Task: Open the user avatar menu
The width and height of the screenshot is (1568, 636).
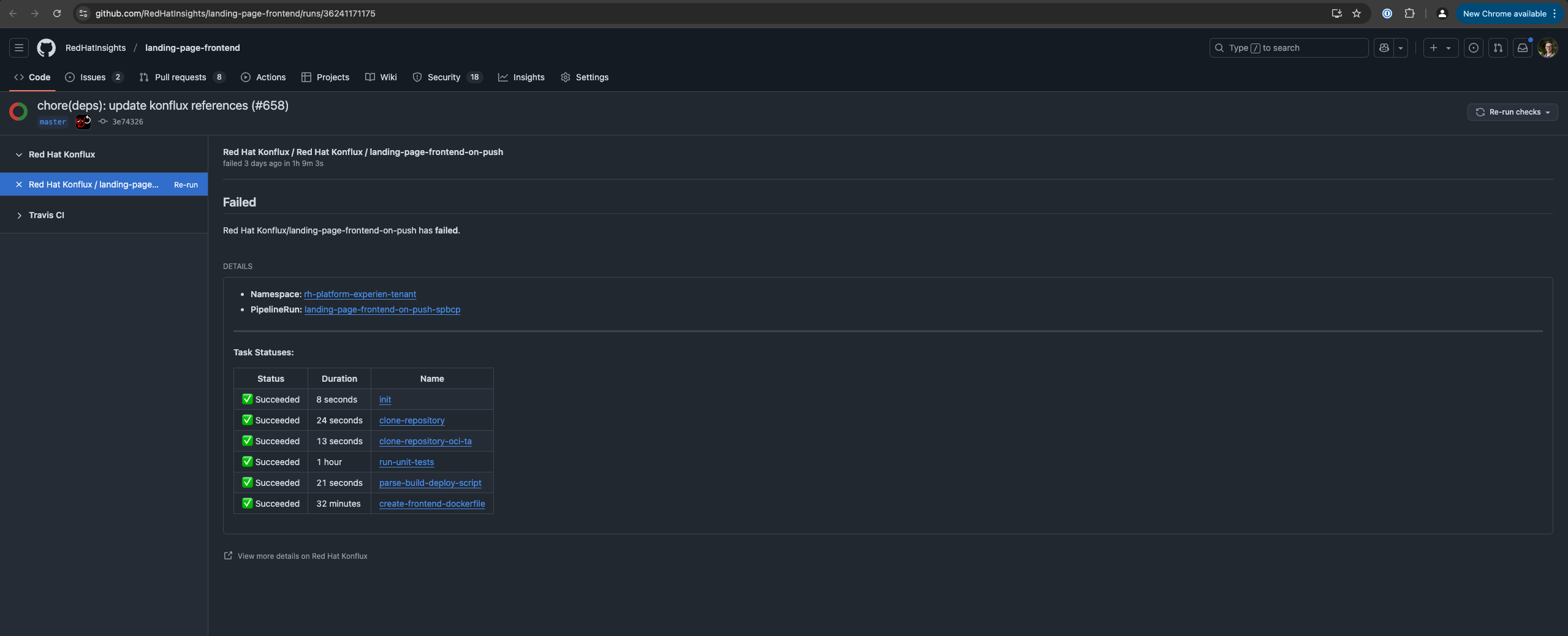Action: (1548, 48)
